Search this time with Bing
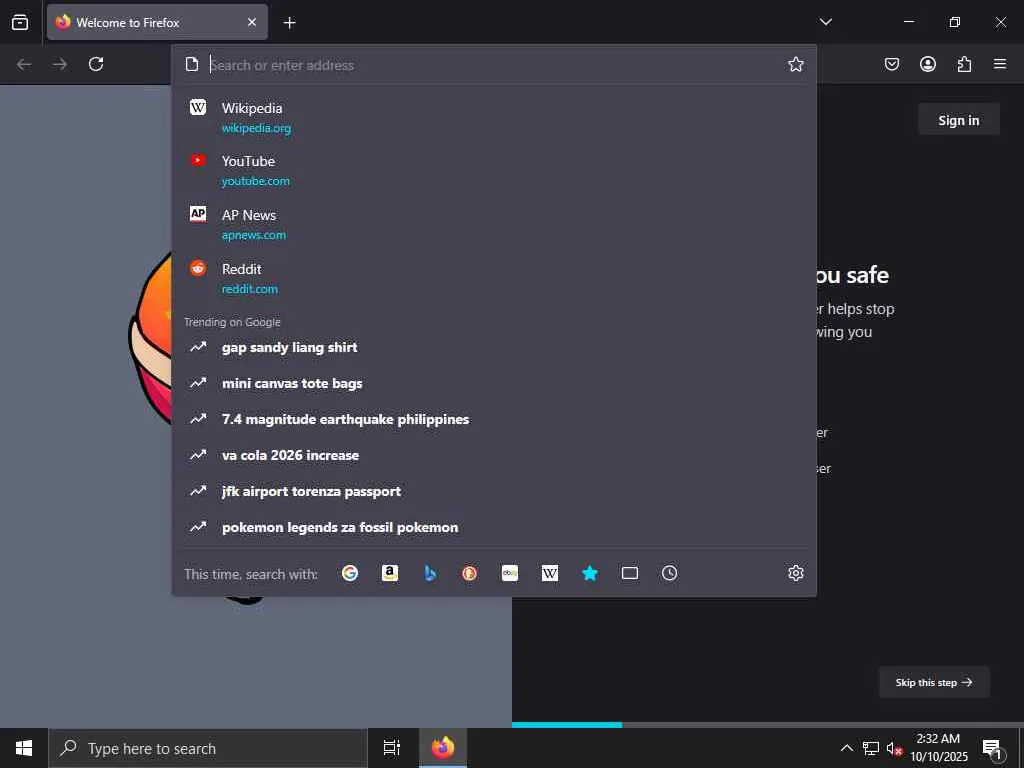The height and width of the screenshot is (768, 1024). click(x=430, y=573)
